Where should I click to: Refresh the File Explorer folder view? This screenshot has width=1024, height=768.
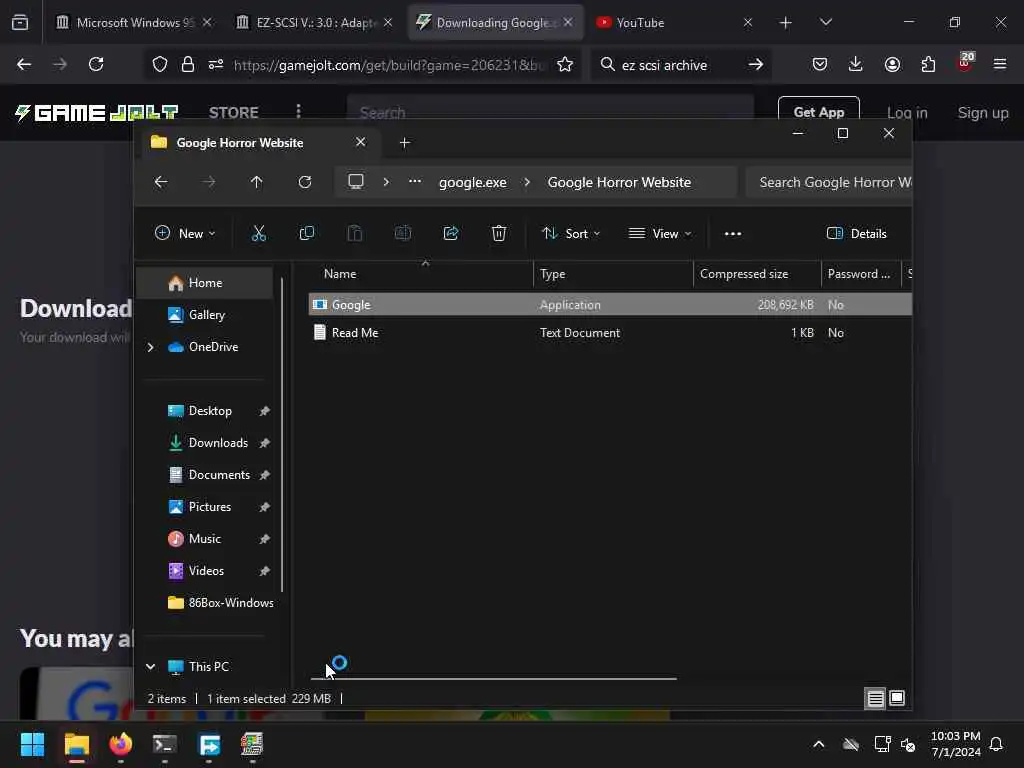pos(305,182)
